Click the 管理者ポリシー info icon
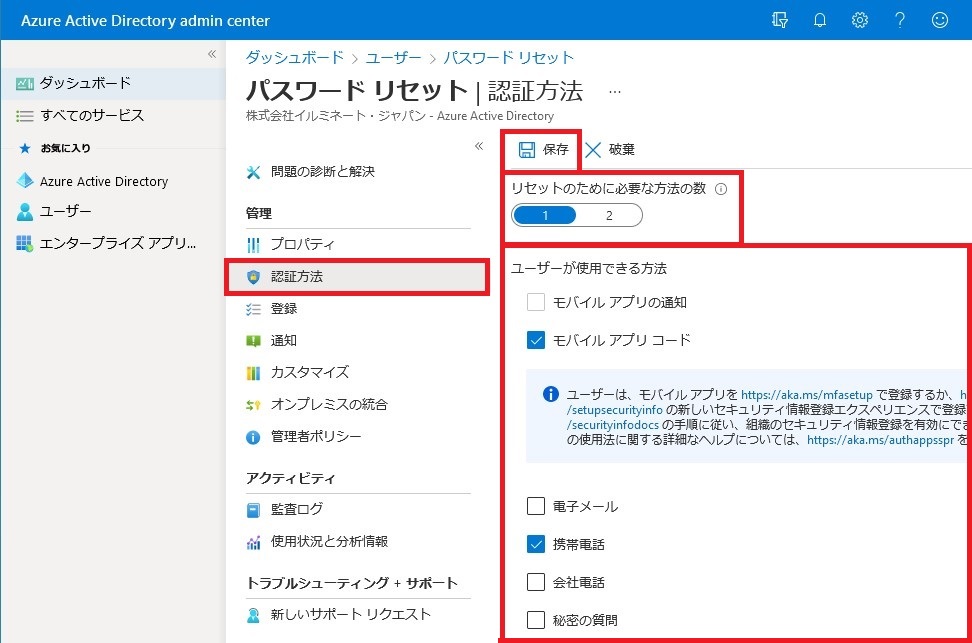972x643 pixels. (254, 437)
